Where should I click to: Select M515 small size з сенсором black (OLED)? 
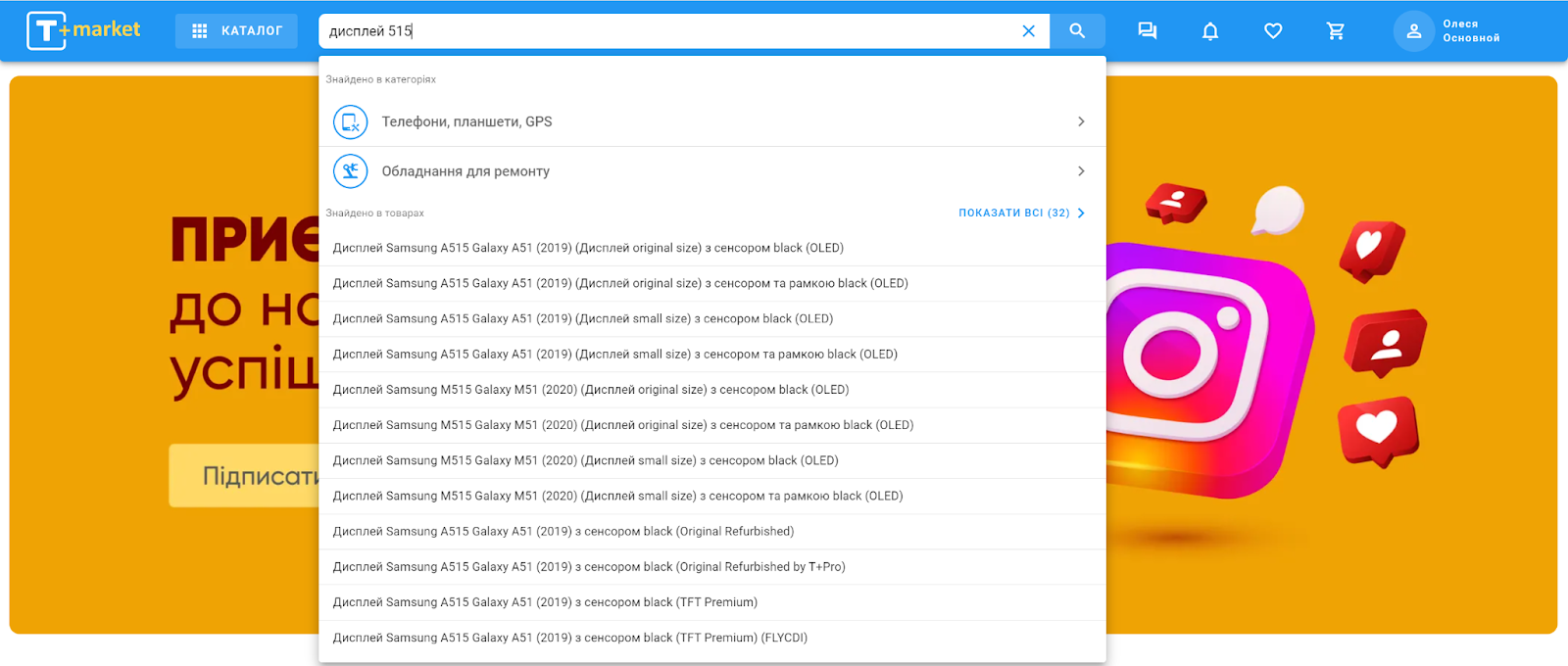coord(712,460)
